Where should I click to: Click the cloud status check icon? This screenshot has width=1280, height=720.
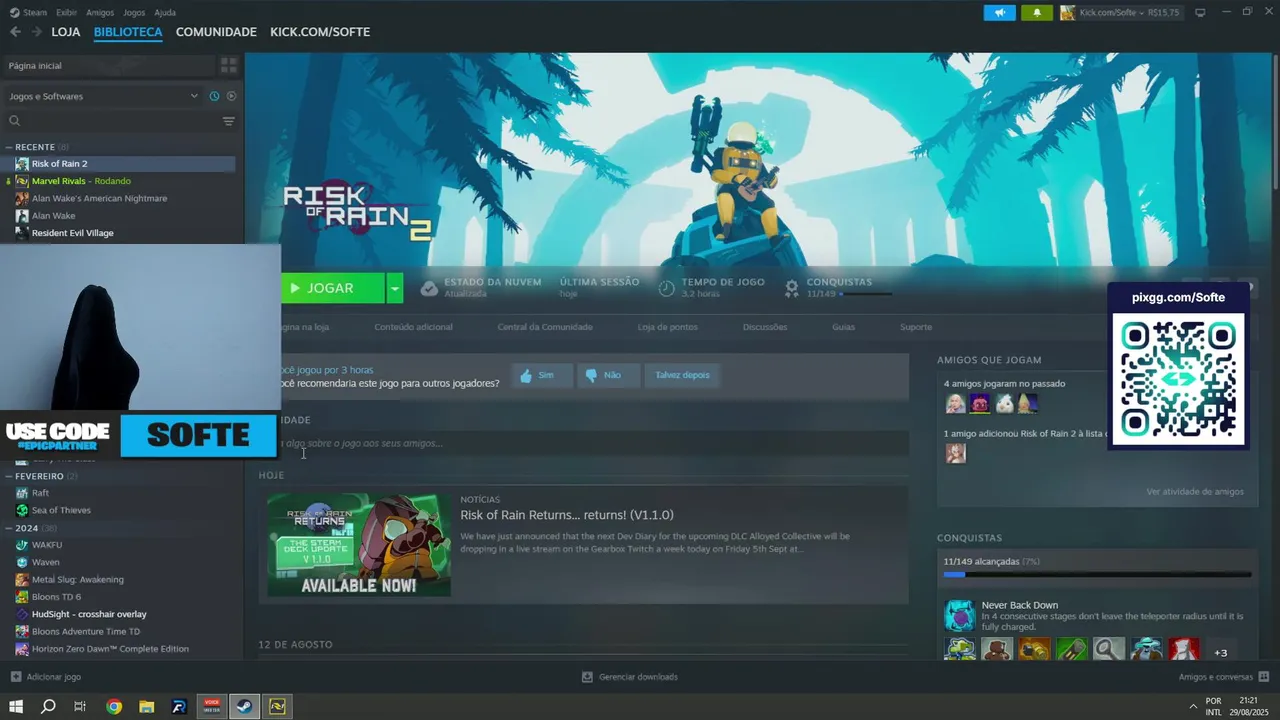429,288
